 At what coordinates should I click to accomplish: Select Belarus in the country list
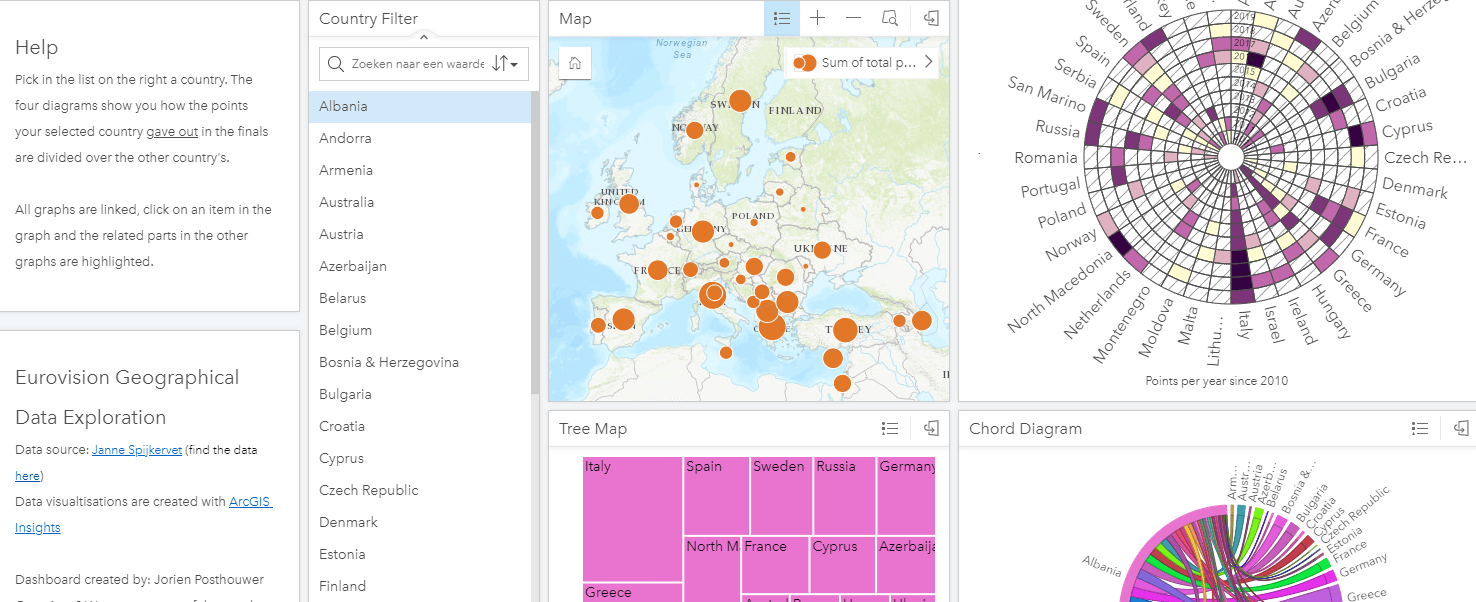(420, 298)
